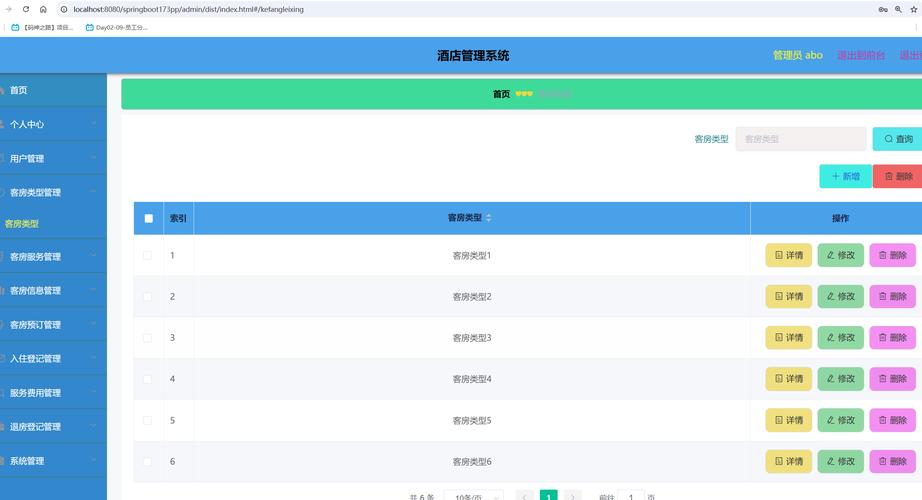Click the browser home icon
This screenshot has width=922, height=500.
pyautogui.click(x=43, y=9)
